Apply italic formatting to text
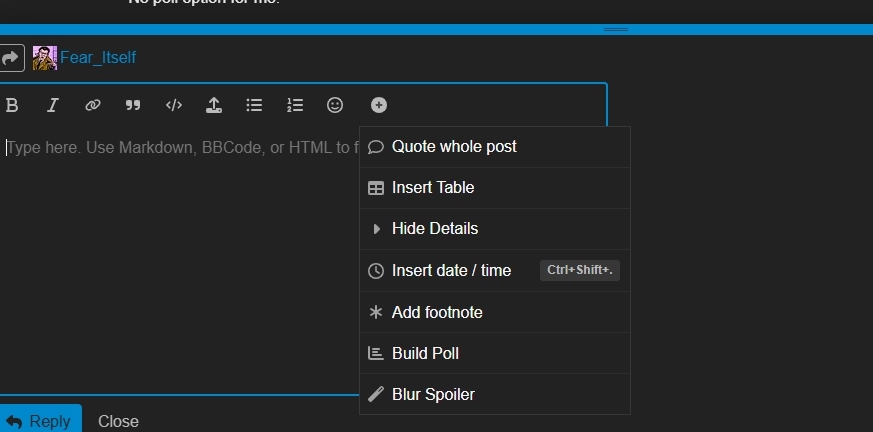 tap(53, 105)
